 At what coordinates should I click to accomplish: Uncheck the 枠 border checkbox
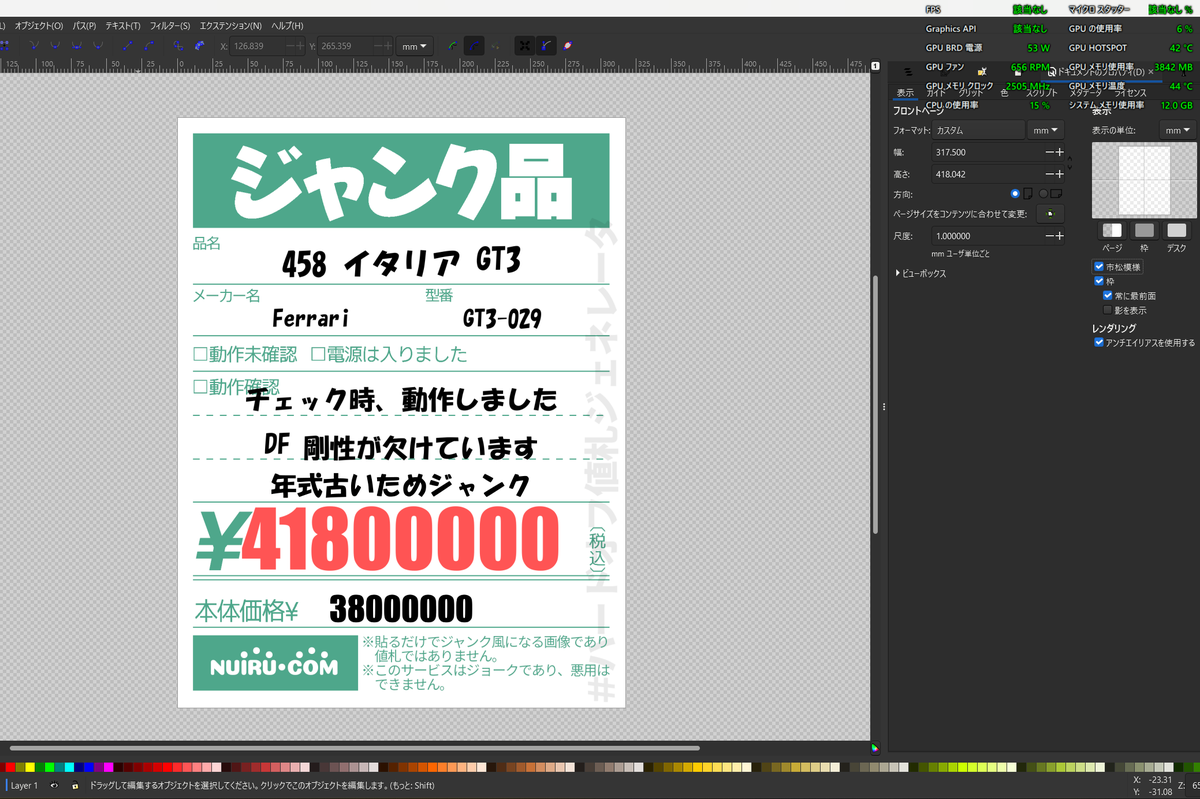point(1099,281)
